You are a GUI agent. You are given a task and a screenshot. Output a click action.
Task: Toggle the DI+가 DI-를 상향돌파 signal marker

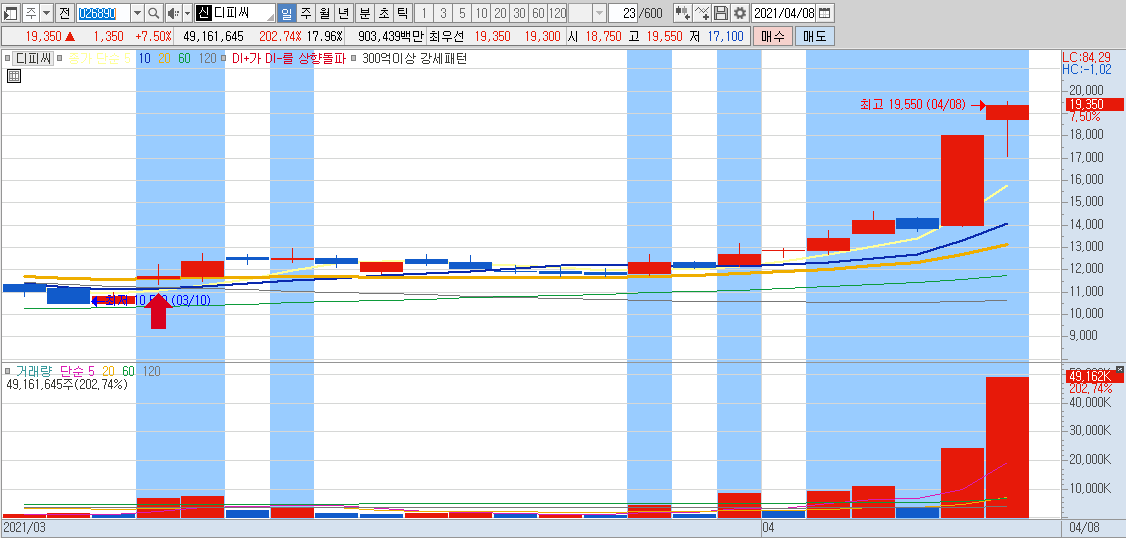click(x=225, y=59)
